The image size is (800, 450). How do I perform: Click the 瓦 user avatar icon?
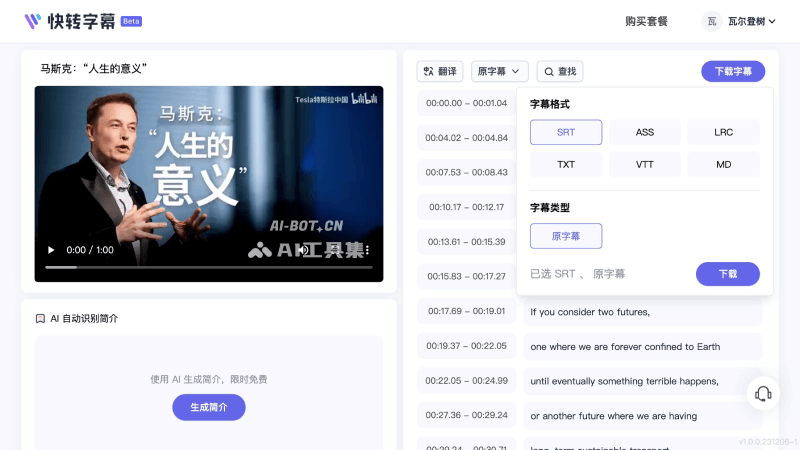point(711,21)
